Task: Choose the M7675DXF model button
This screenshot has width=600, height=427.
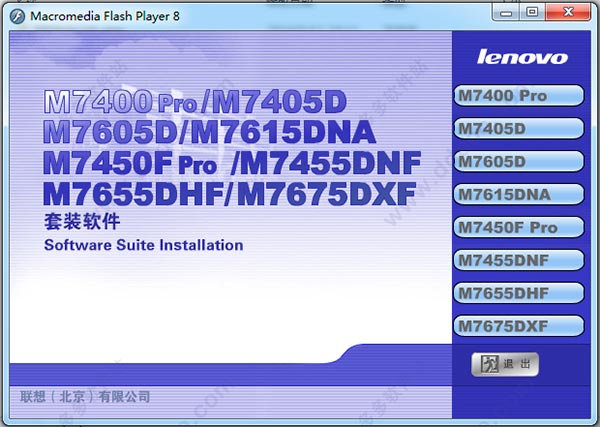Action: click(519, 326)
